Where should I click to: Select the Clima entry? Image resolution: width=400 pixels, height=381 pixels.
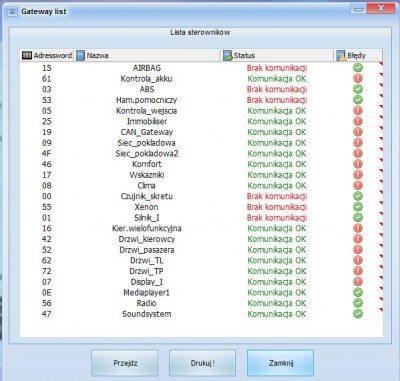click(146, 185)
